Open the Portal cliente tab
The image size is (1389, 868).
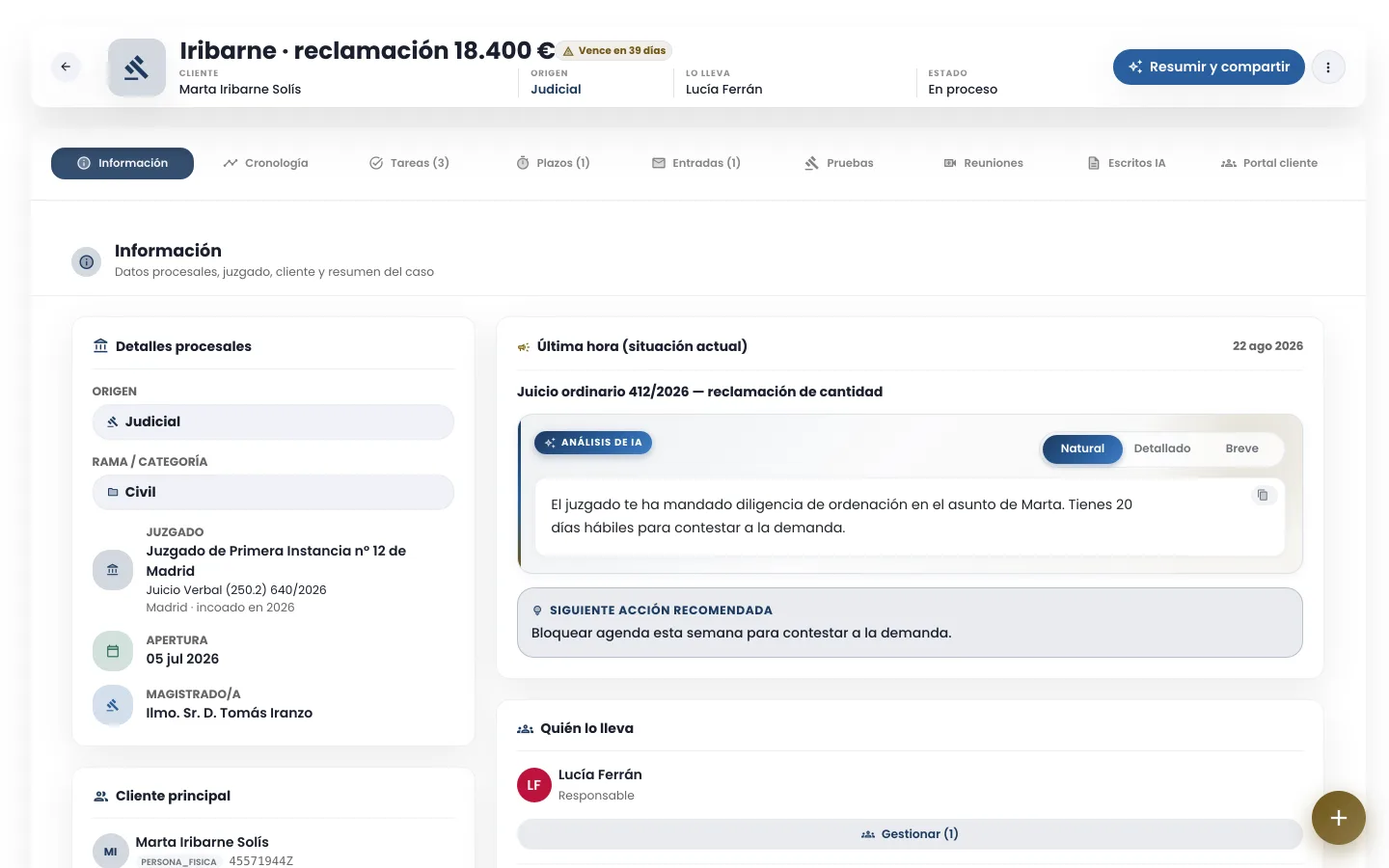coord(1269,163)
